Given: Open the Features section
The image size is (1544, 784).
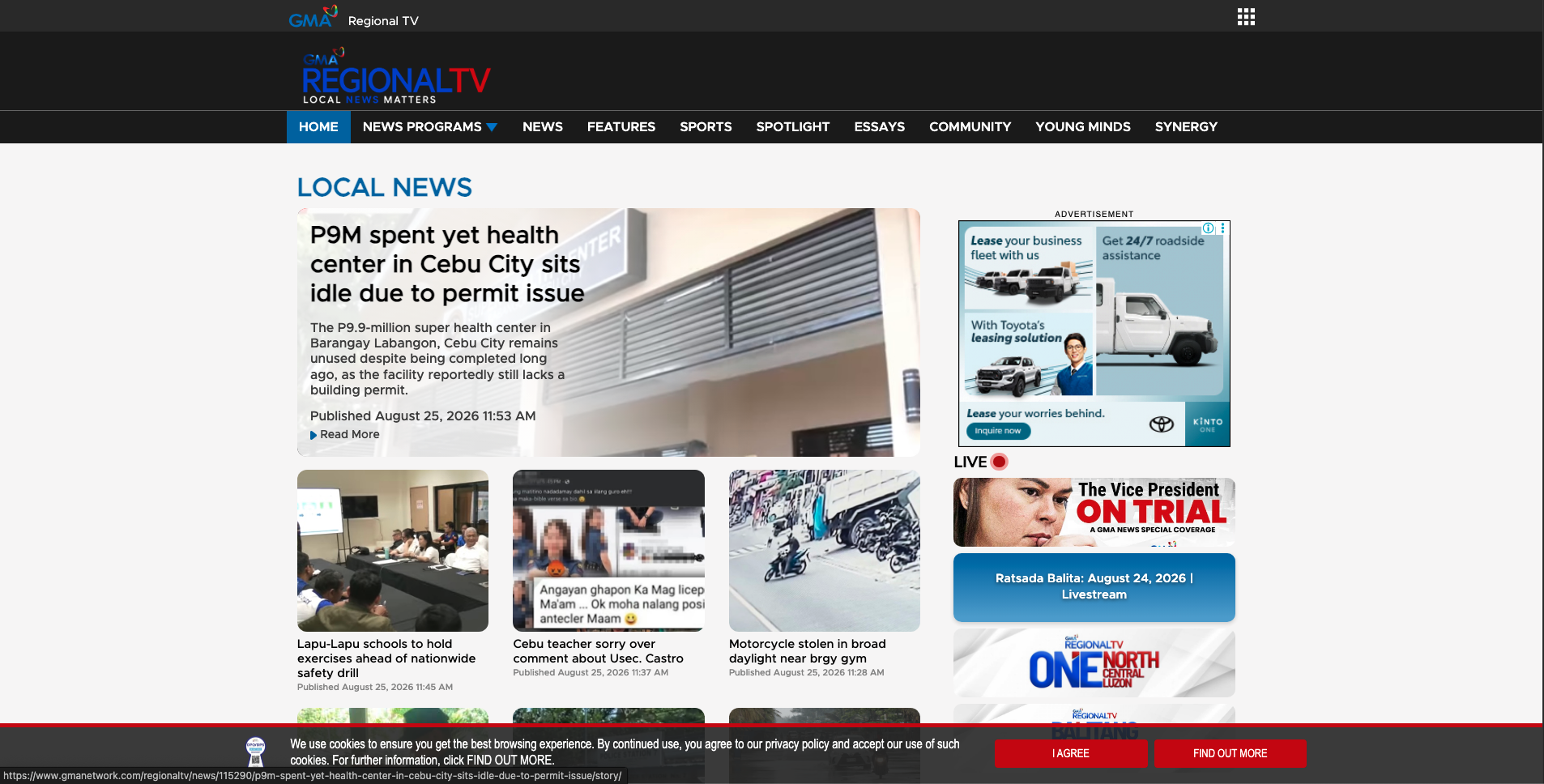Looking at the screenshot, I should [x=621, y=127].
